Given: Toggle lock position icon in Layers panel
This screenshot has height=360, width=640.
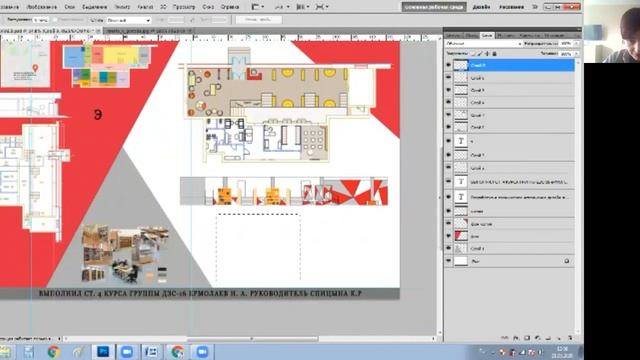Looking at the screenshot, I should (487, 53).
